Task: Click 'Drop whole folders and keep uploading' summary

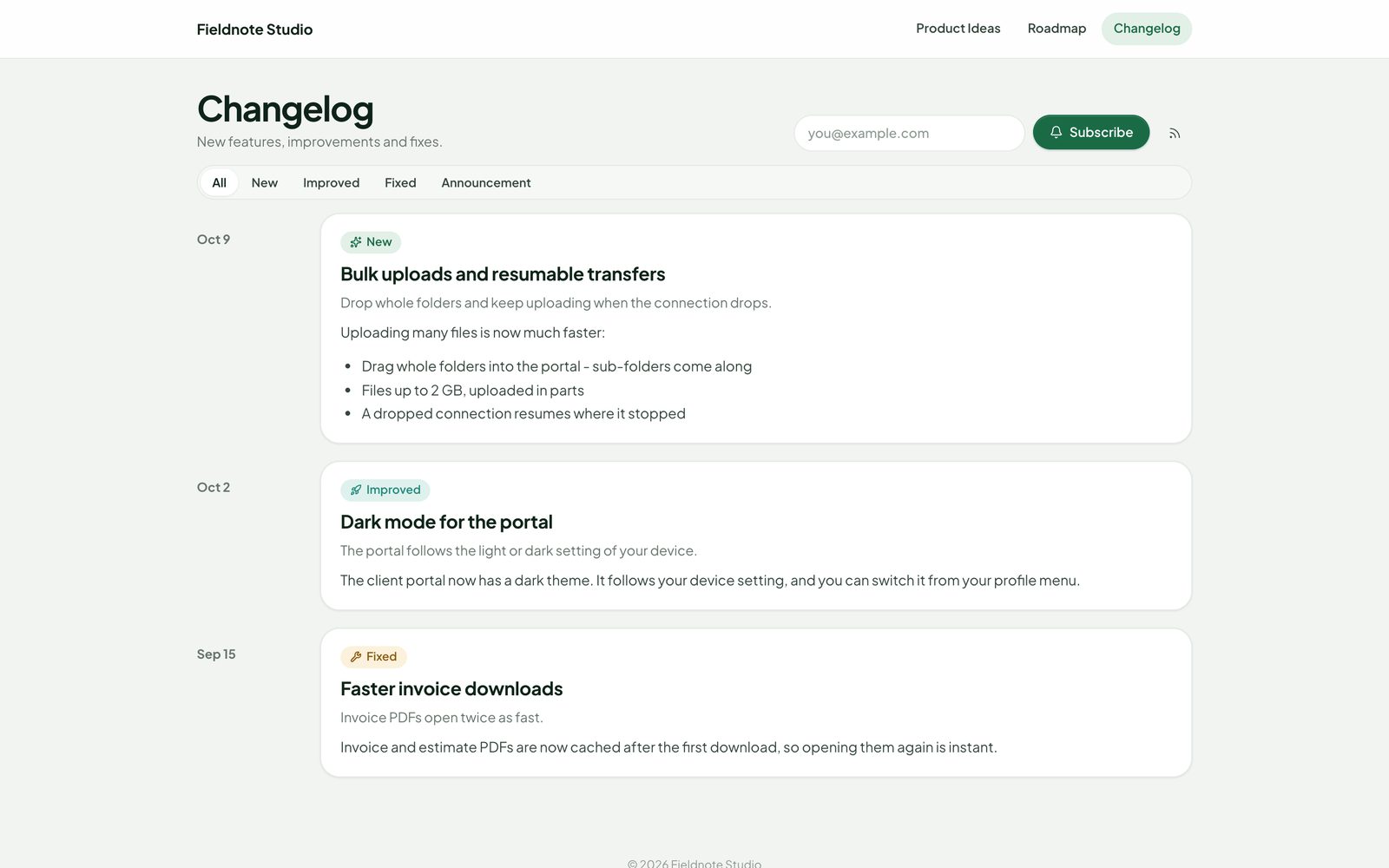Action: (556, 303)
